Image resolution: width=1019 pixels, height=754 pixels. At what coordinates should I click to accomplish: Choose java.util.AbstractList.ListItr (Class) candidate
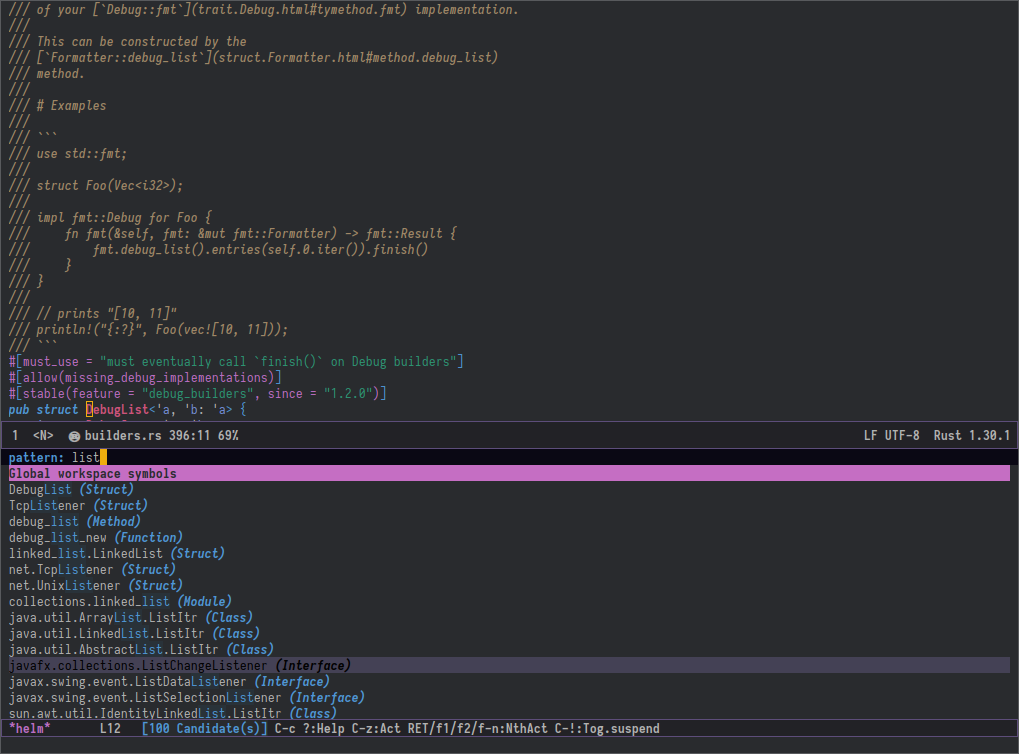[141, 649]
